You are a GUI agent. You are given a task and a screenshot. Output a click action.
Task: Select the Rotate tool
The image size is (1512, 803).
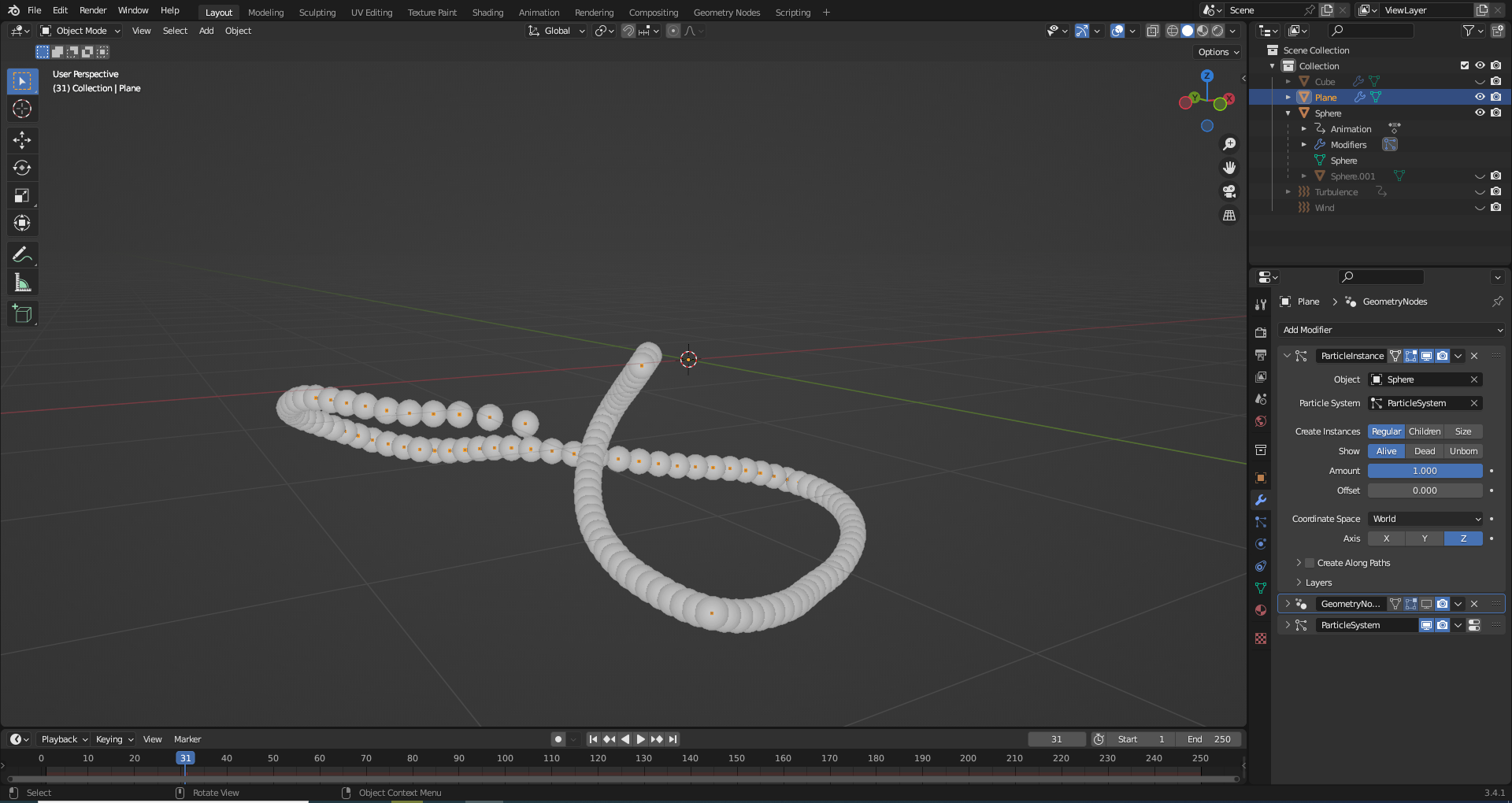(x=22, y=167)
